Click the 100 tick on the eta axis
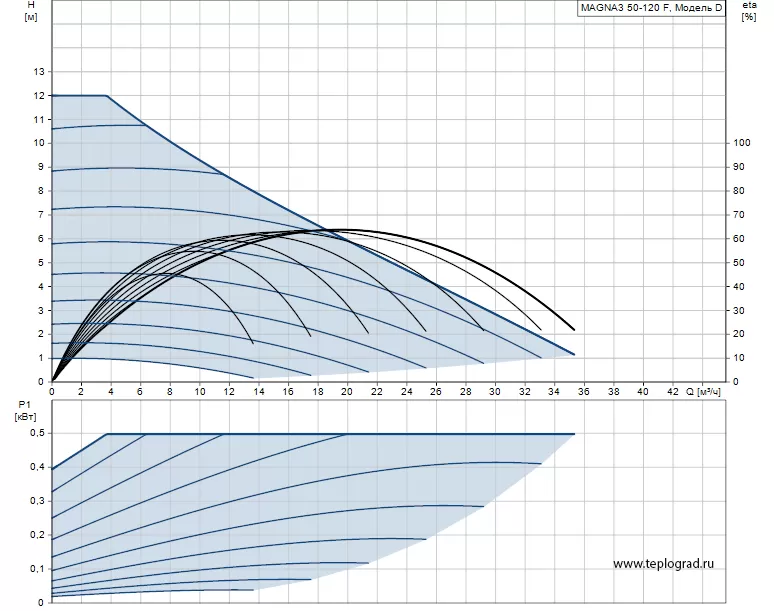This screenshot has width=774, height=611. [x=741, y=143]
